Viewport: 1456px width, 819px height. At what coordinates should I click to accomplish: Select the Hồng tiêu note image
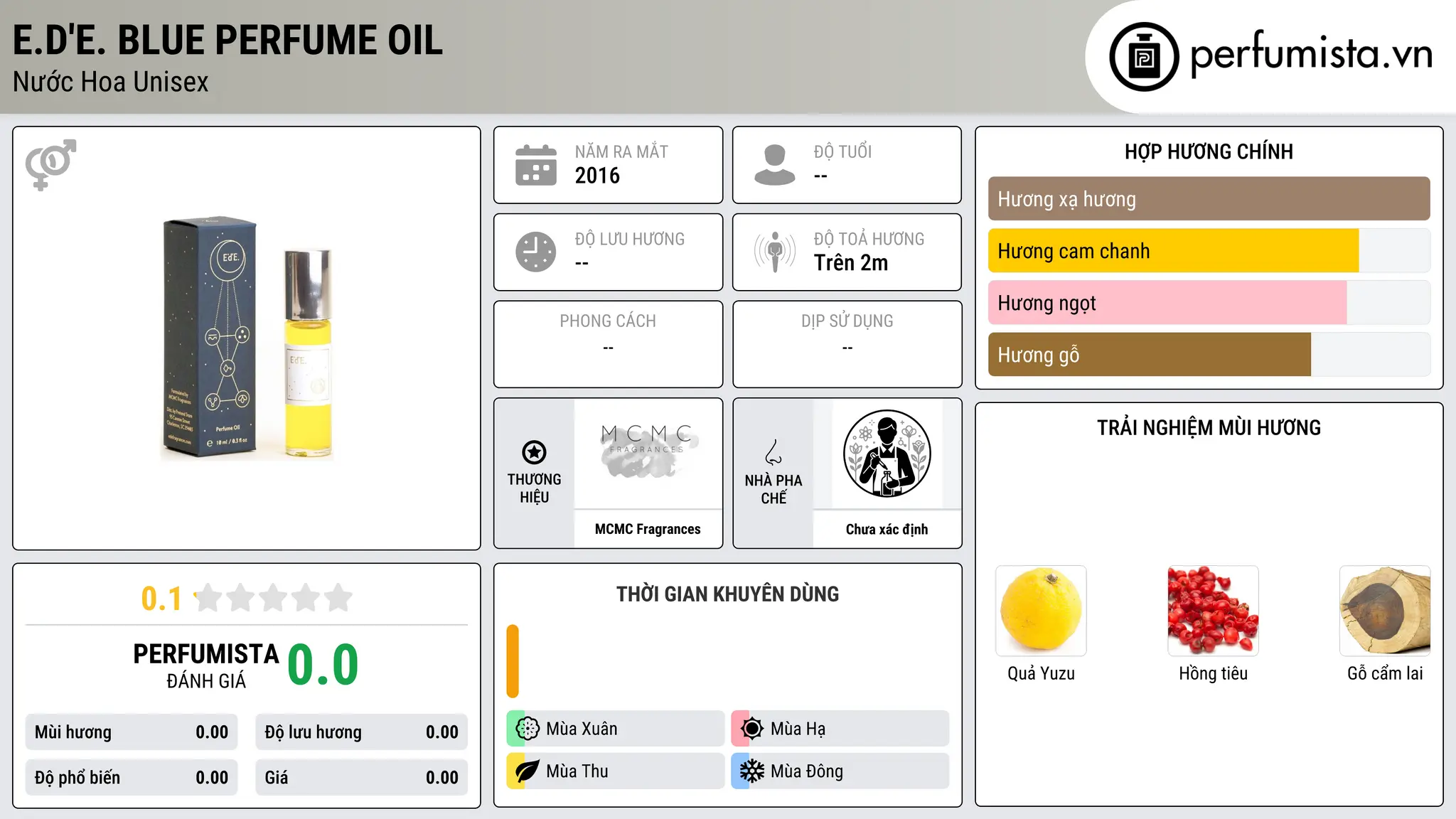[1213, 611]
